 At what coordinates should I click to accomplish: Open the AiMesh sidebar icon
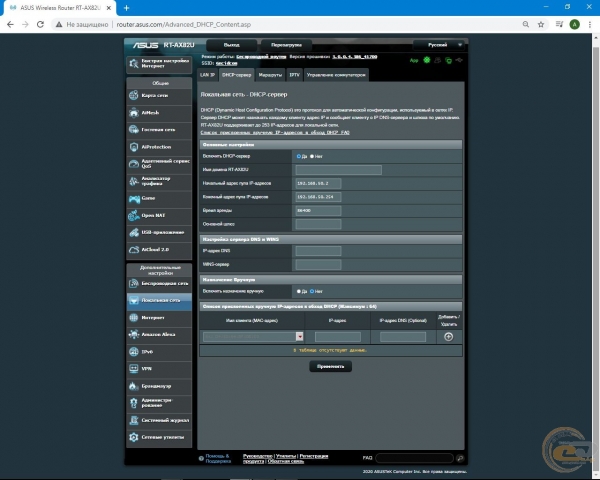[x=134, y=113]
